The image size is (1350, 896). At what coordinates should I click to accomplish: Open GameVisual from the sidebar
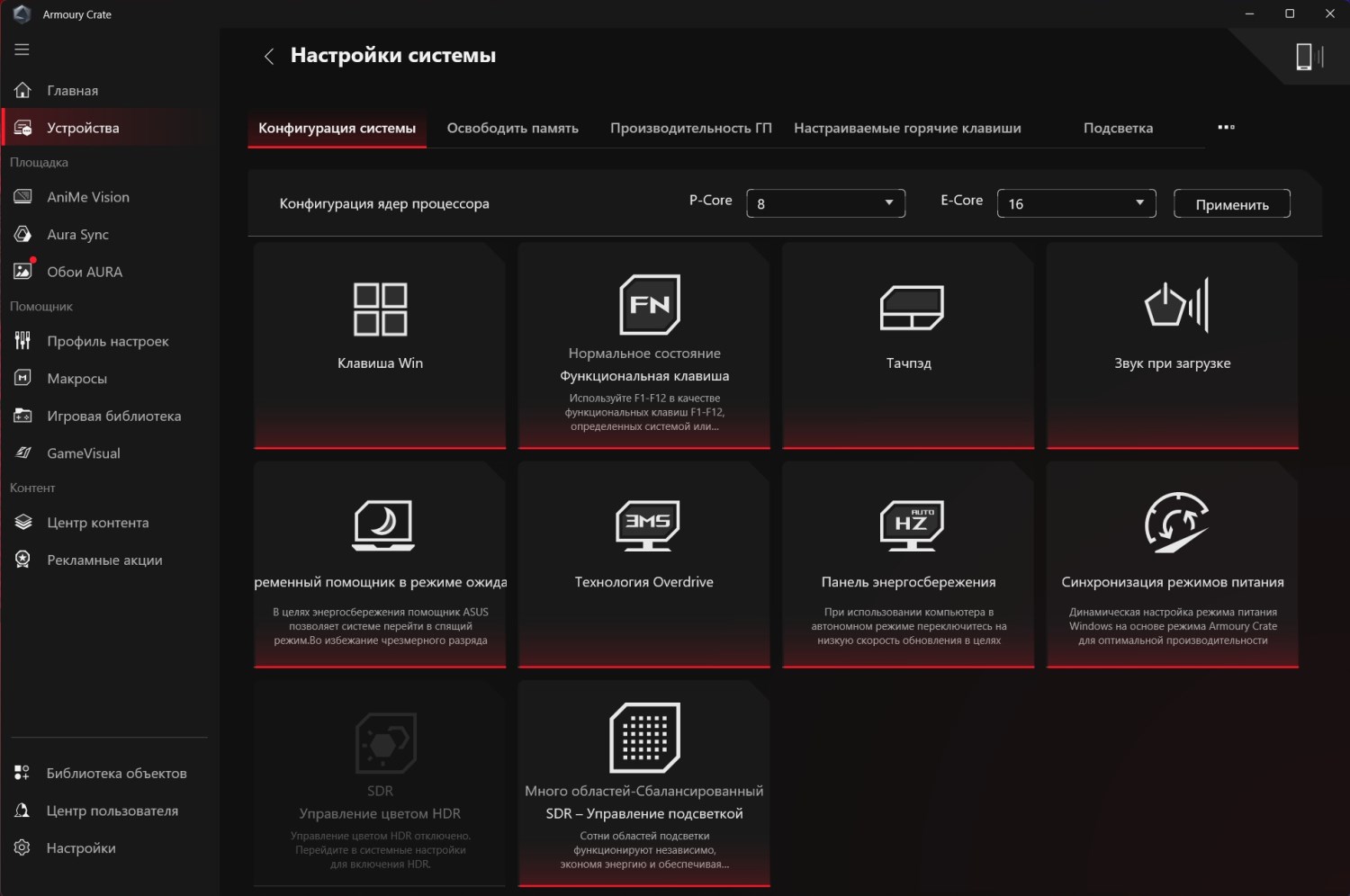tap(83, 453)
